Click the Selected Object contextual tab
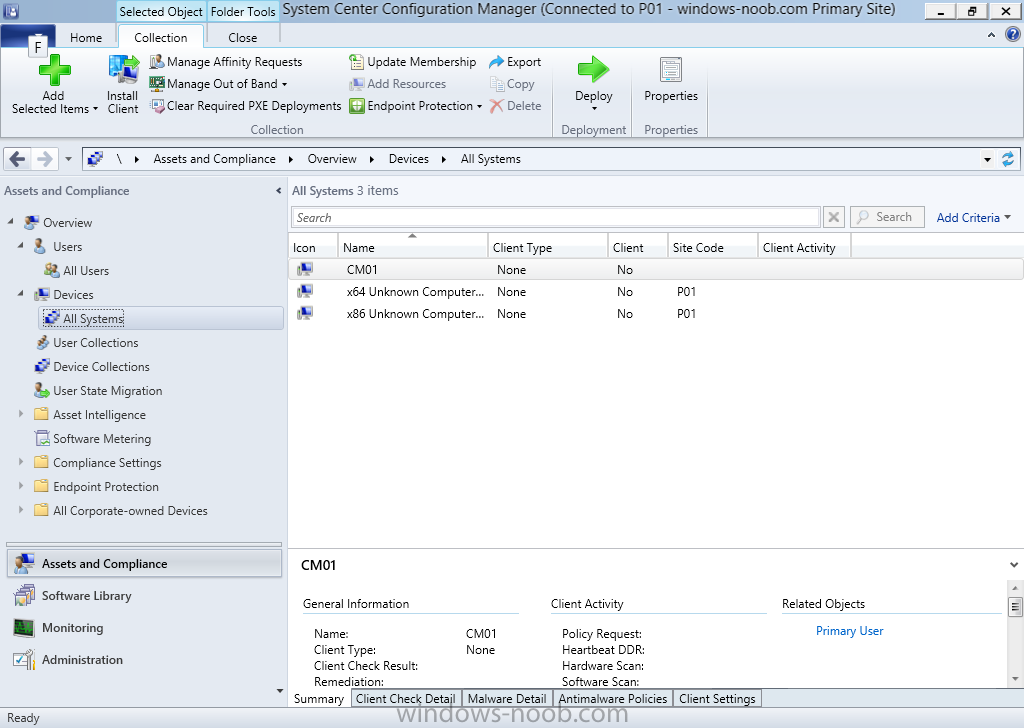Screen dimensions: 1024x728 click(161, 12)
